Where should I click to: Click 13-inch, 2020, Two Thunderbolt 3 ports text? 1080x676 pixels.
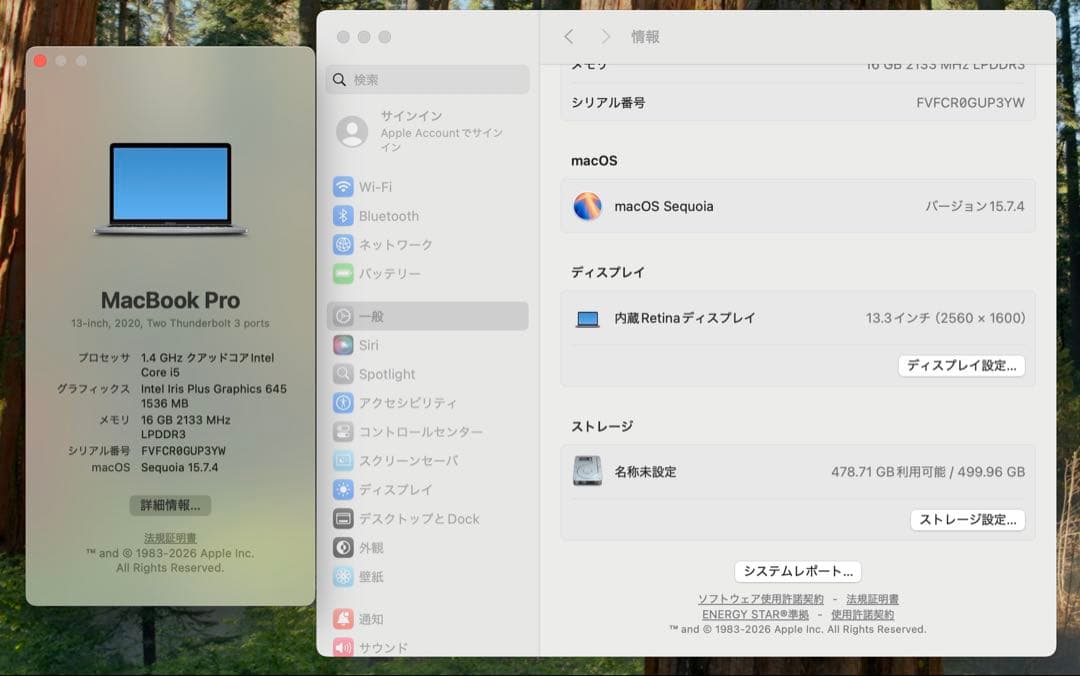[x=170, y=323]
